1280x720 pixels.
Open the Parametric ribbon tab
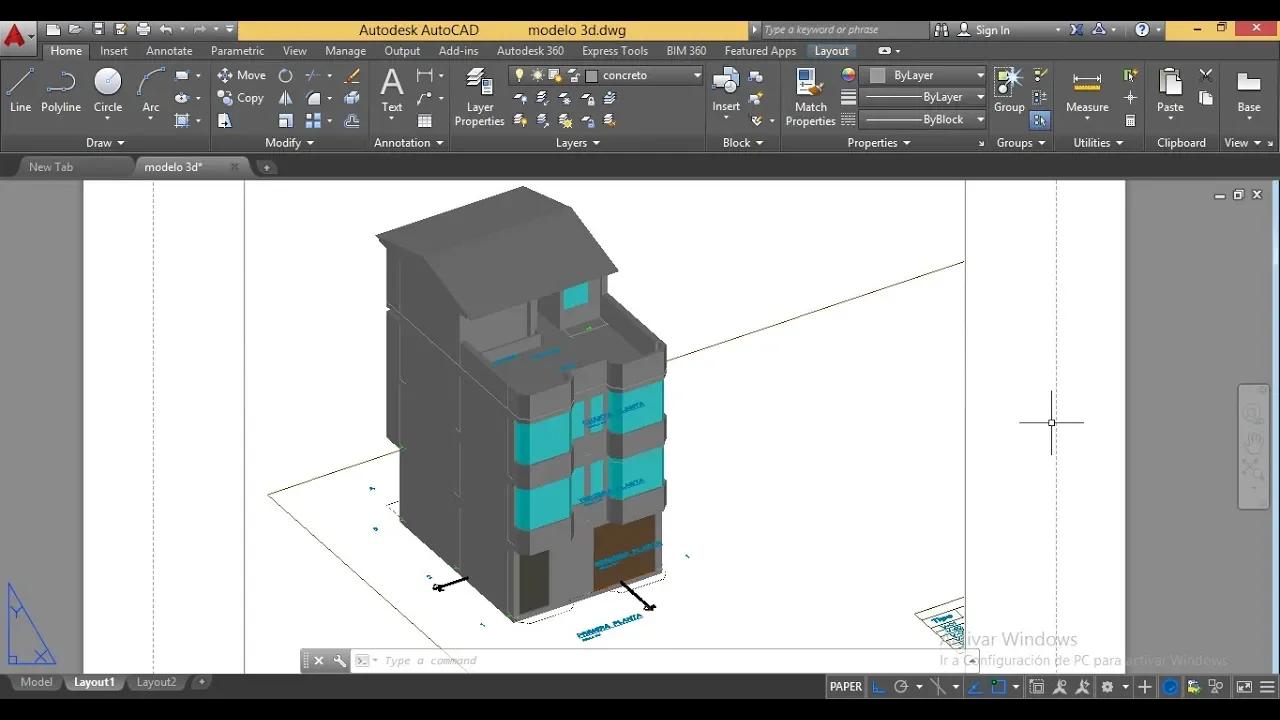pyautogui.click(x=236, y=50)
